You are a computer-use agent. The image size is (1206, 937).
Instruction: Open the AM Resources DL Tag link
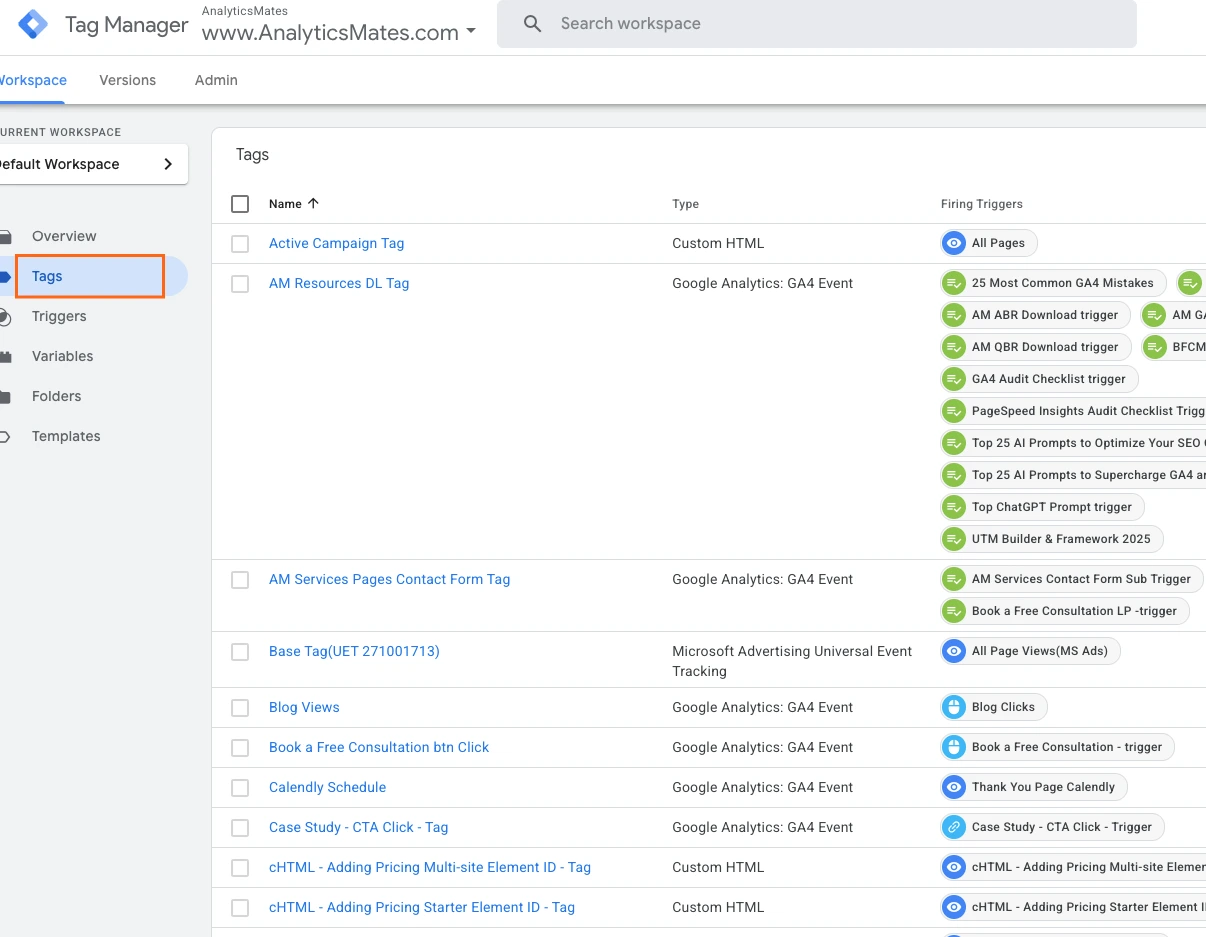pos(339,283)
